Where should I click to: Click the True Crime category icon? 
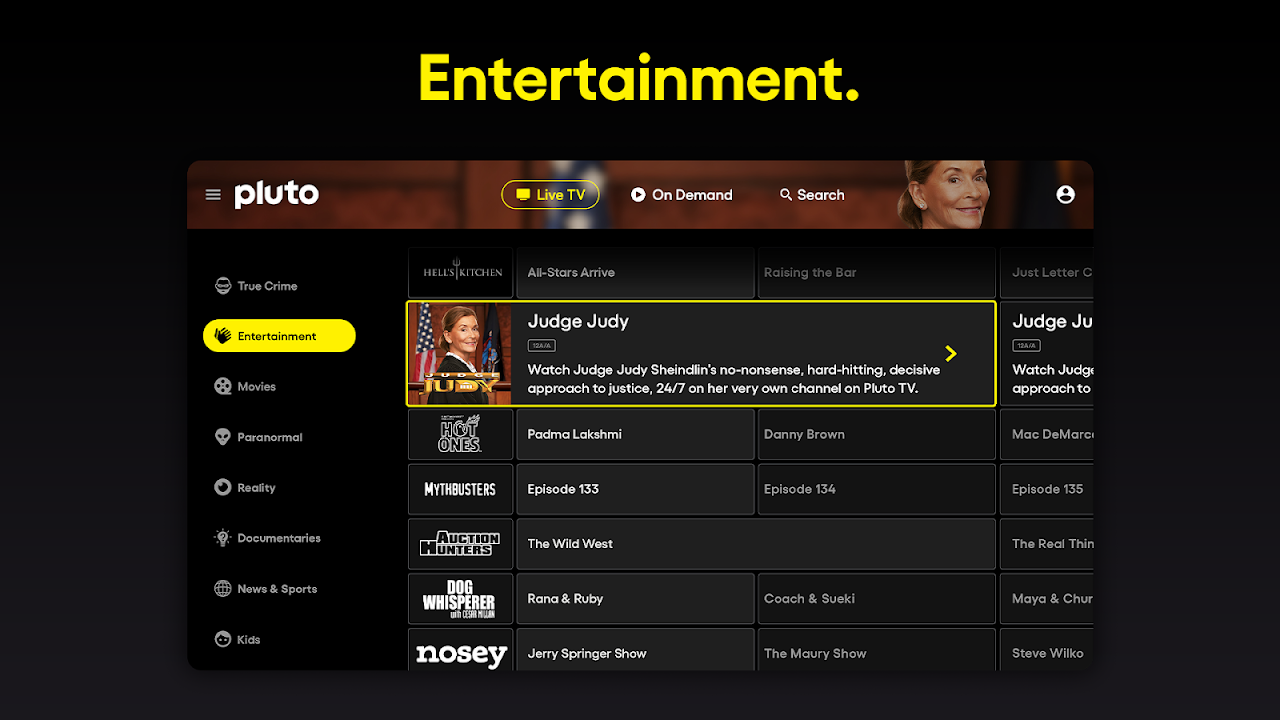click(x=223, y=286)
